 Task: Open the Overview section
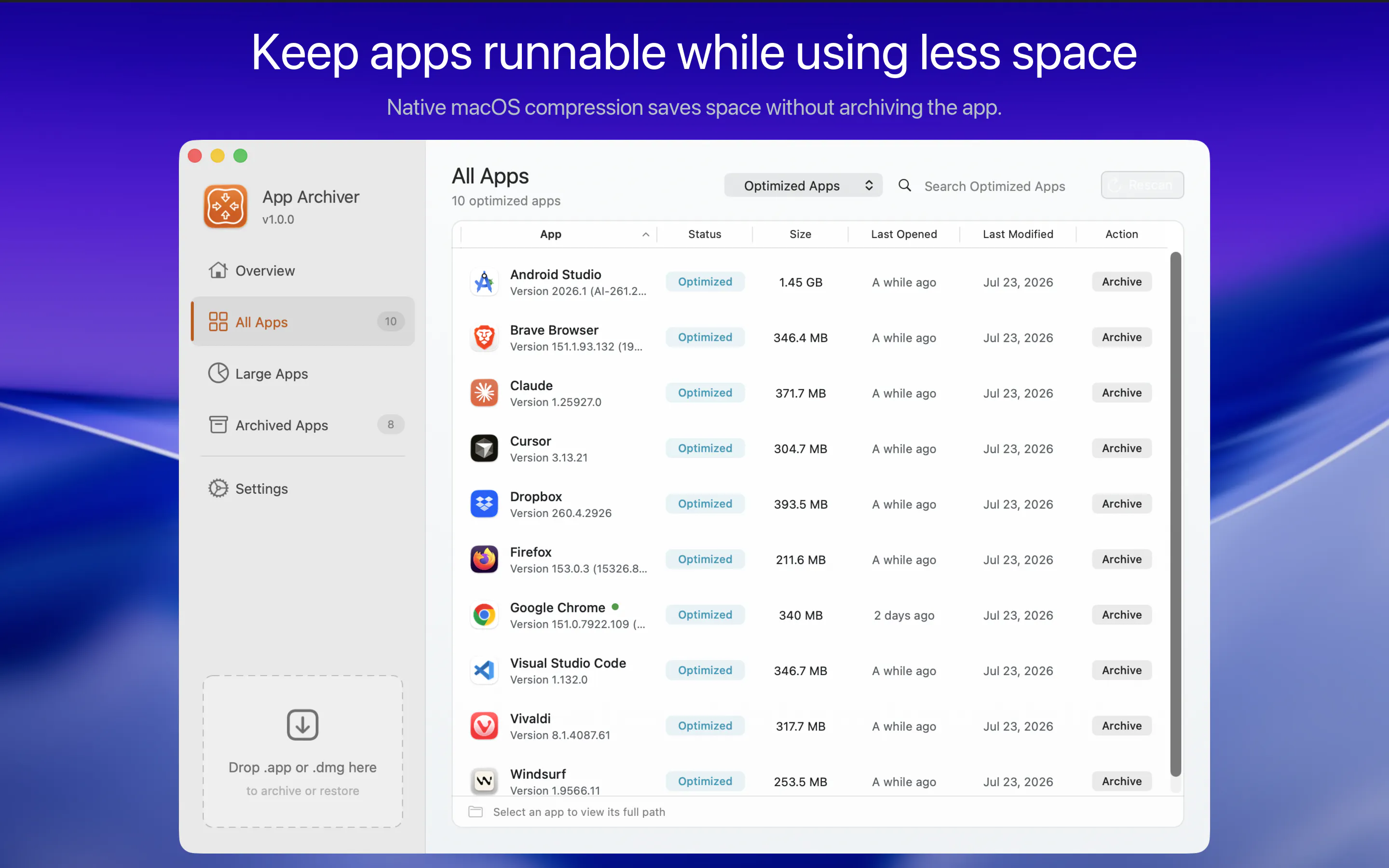click(303, 271)
